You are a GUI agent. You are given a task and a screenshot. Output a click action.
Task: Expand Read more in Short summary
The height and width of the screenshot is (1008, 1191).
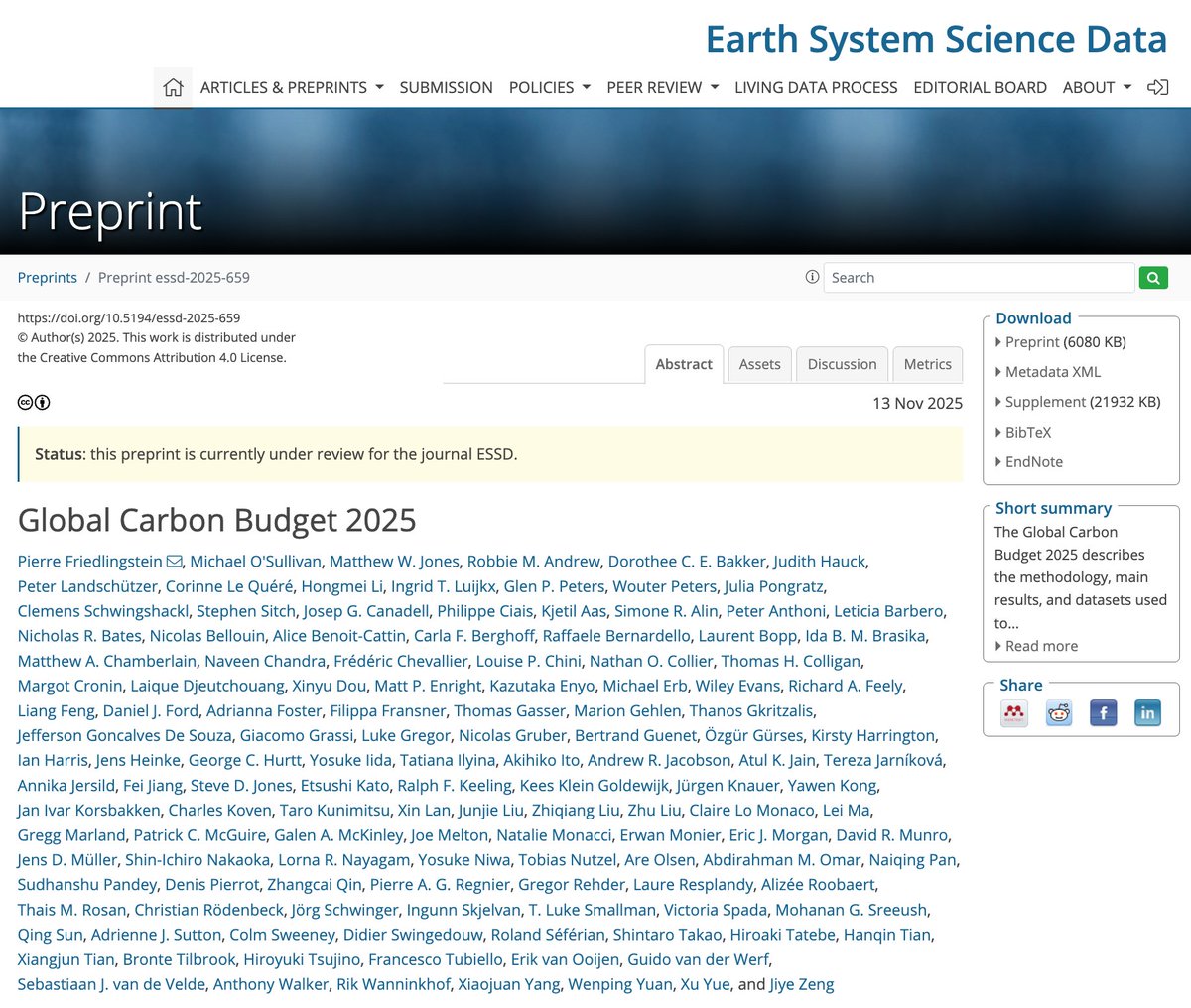(1036, 646)
